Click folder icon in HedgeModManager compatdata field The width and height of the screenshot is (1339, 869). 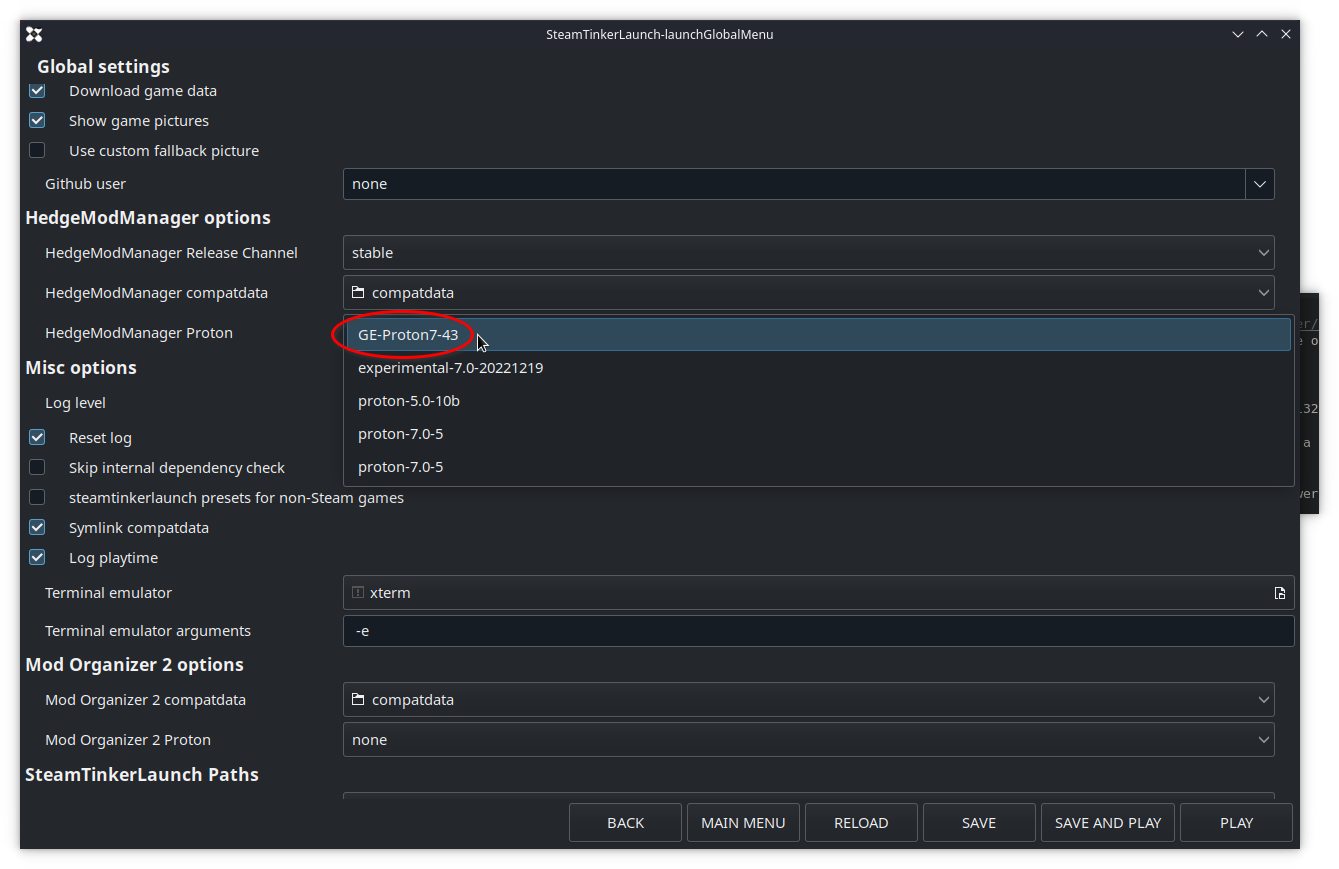click(358, 293)
